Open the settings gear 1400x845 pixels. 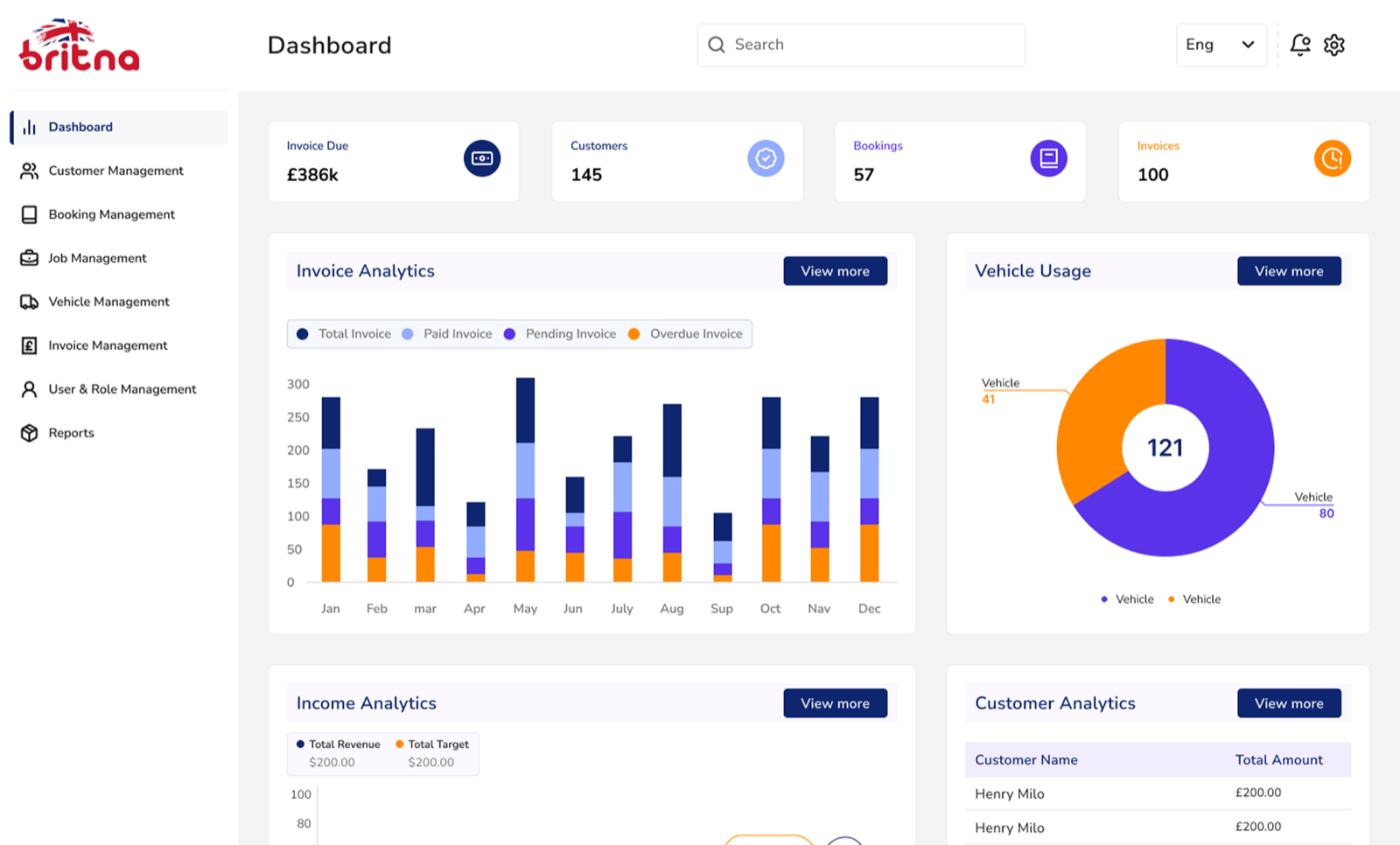tap(1334, 45)
